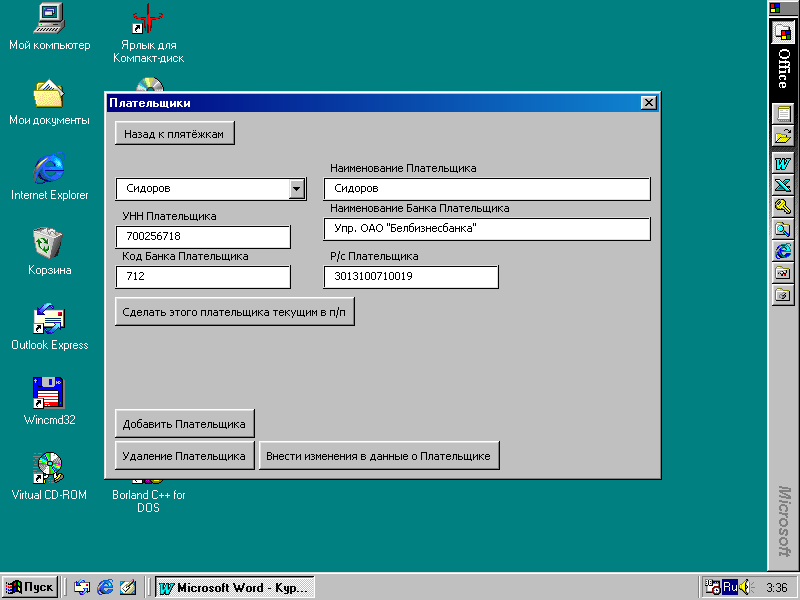Click the 'Назад к платёжкам' button

click(x=175, y=134)
